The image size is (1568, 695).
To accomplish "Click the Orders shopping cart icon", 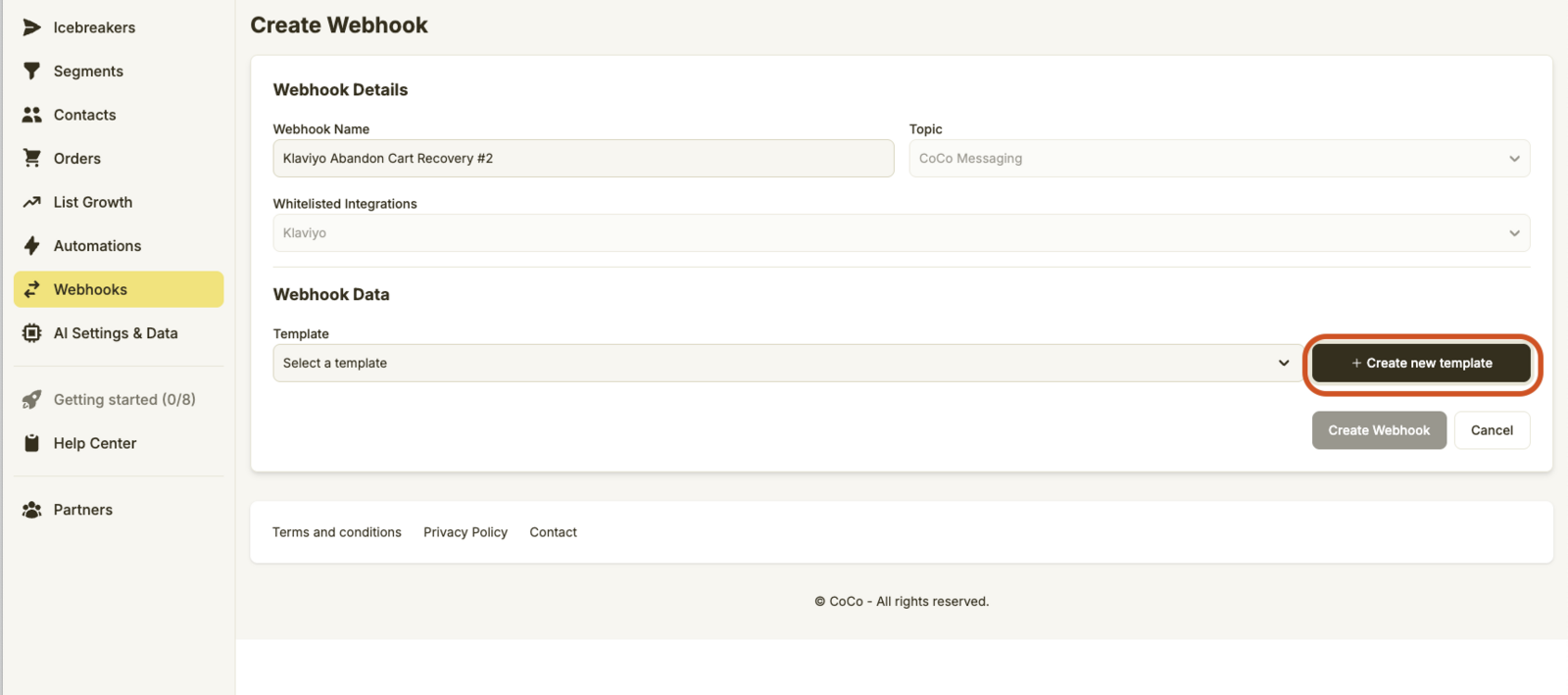I will coord(32,159).
